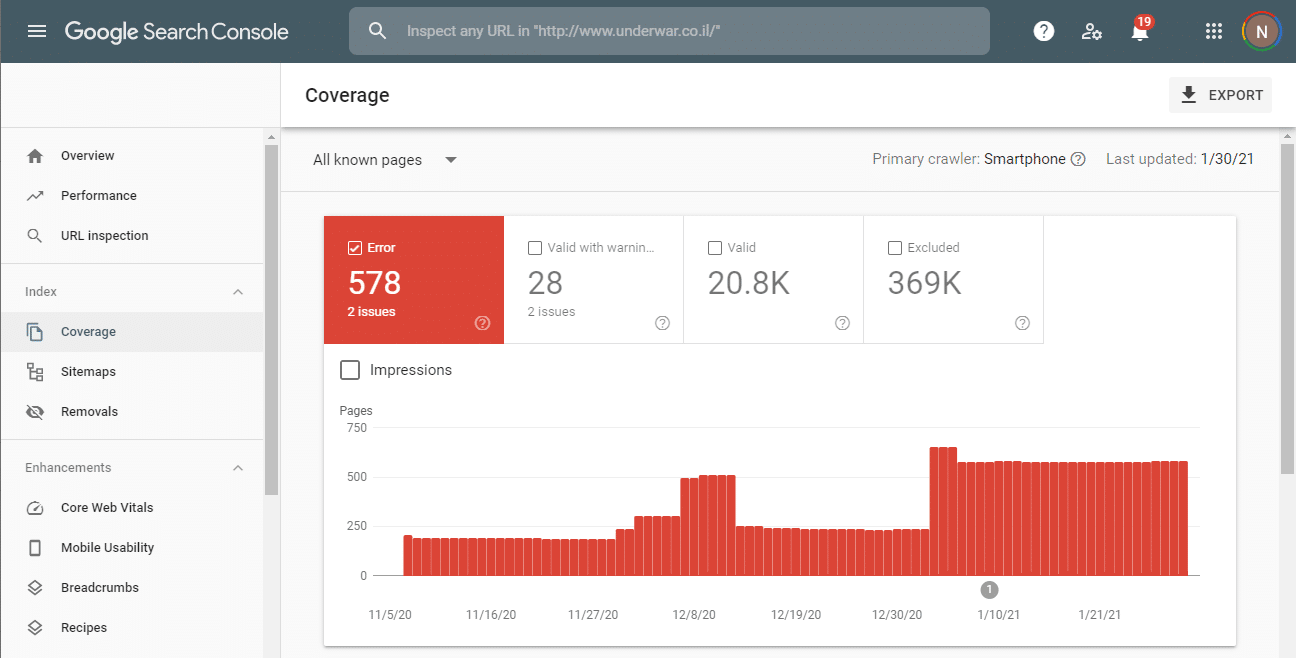This screenshot has height=658, width=1296.
Task: Click the Coverage pages icon
Action: [35, 332]
